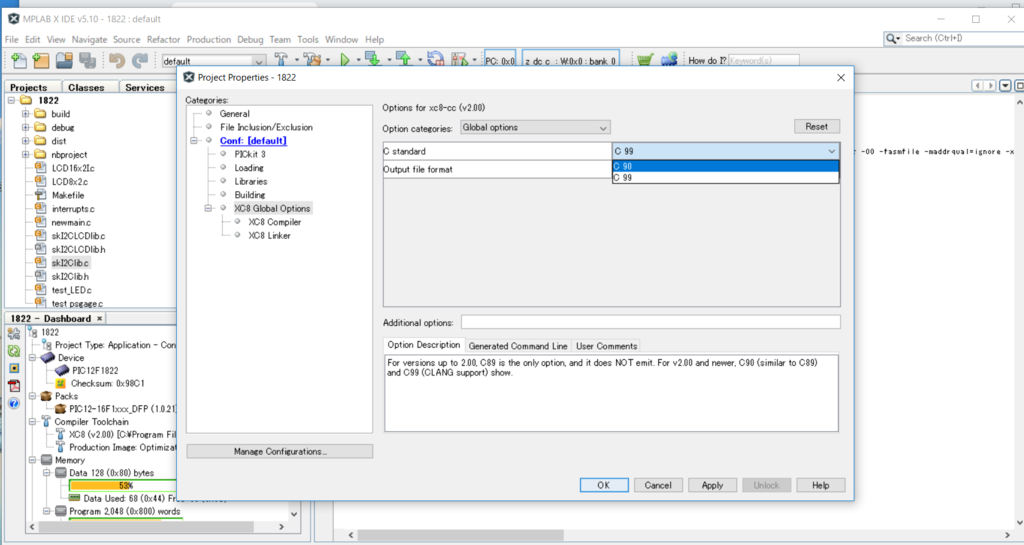Click the dashboard project properties icon
The width and height of the screenshot is (1024, 545).
pos(14,334)
